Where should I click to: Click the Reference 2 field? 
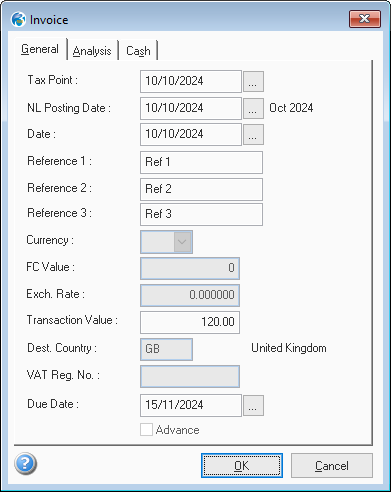[x=201, y=189]
